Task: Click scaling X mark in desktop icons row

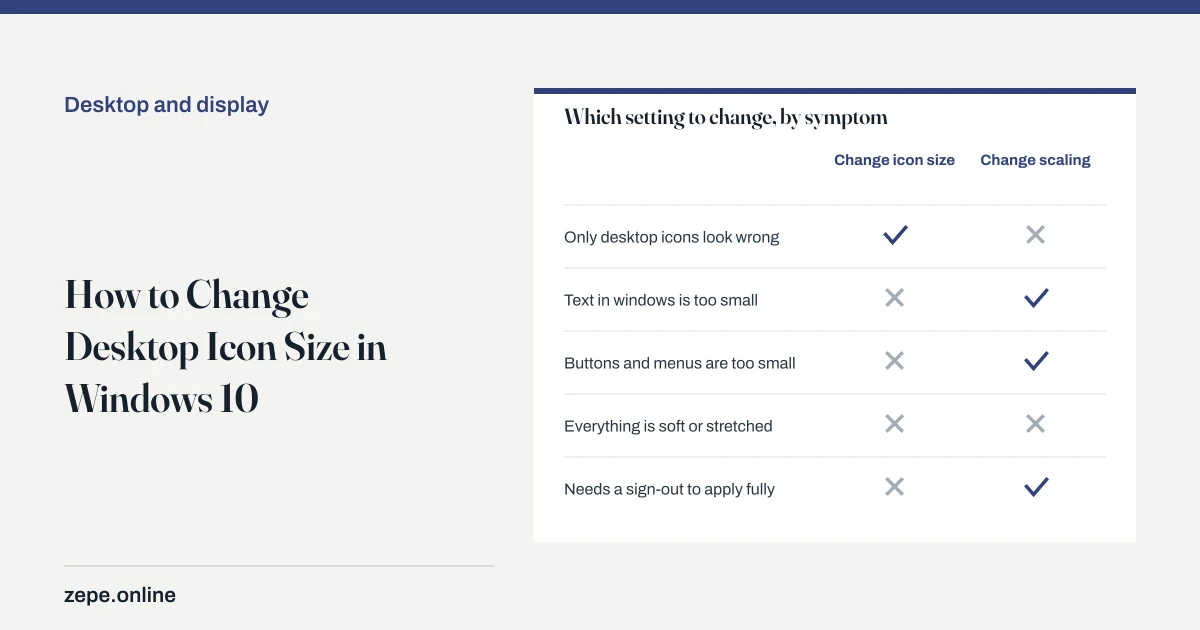Action: tap(1035, 235)
